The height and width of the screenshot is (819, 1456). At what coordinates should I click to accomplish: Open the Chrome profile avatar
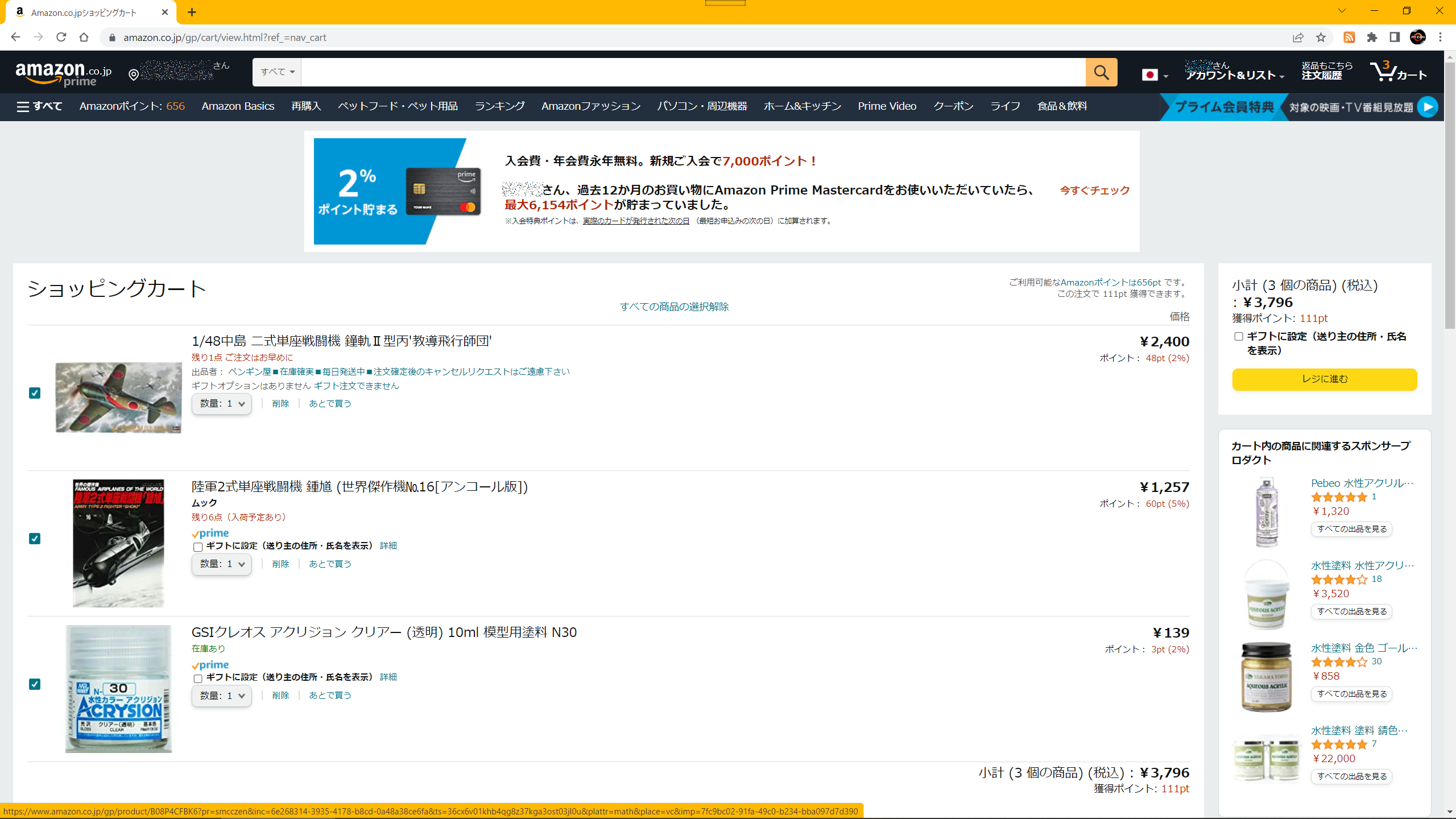click(x=1417, y=38)
